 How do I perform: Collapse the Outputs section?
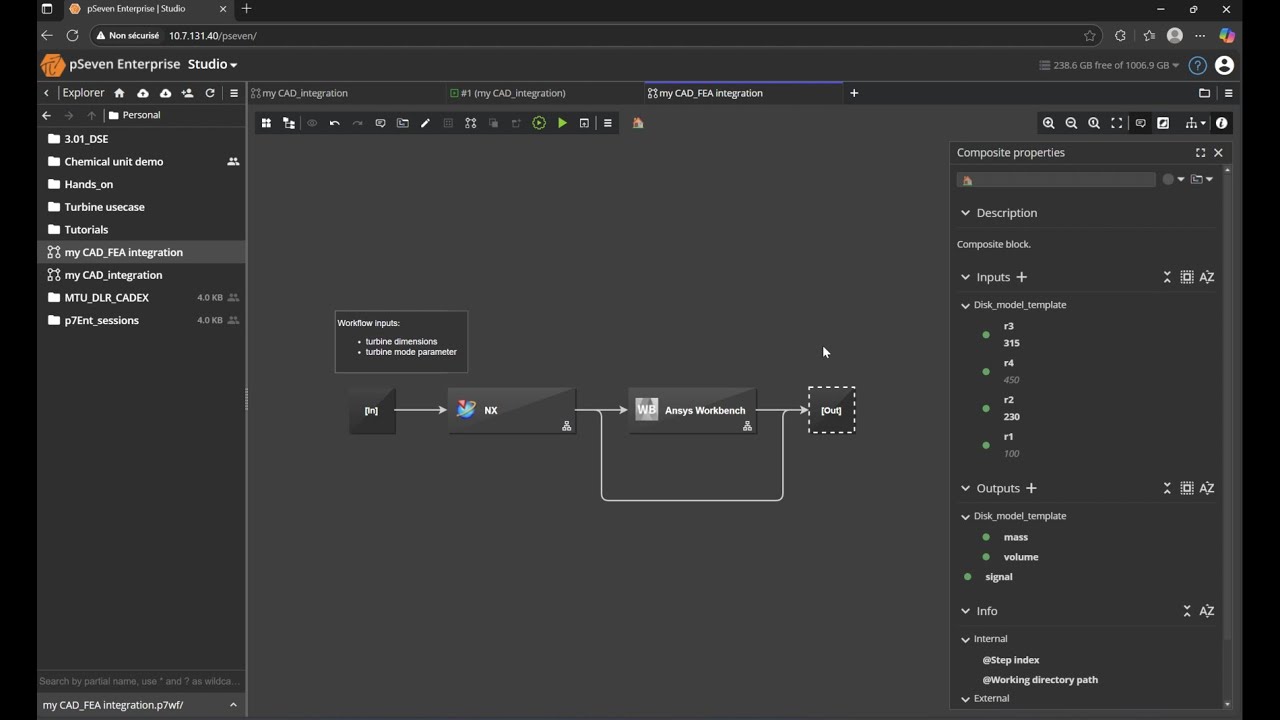coord(965,488)
